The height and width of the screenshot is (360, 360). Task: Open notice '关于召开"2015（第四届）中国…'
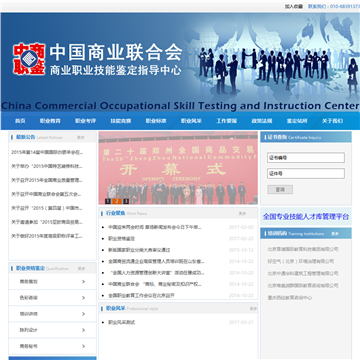coord(47,208)
